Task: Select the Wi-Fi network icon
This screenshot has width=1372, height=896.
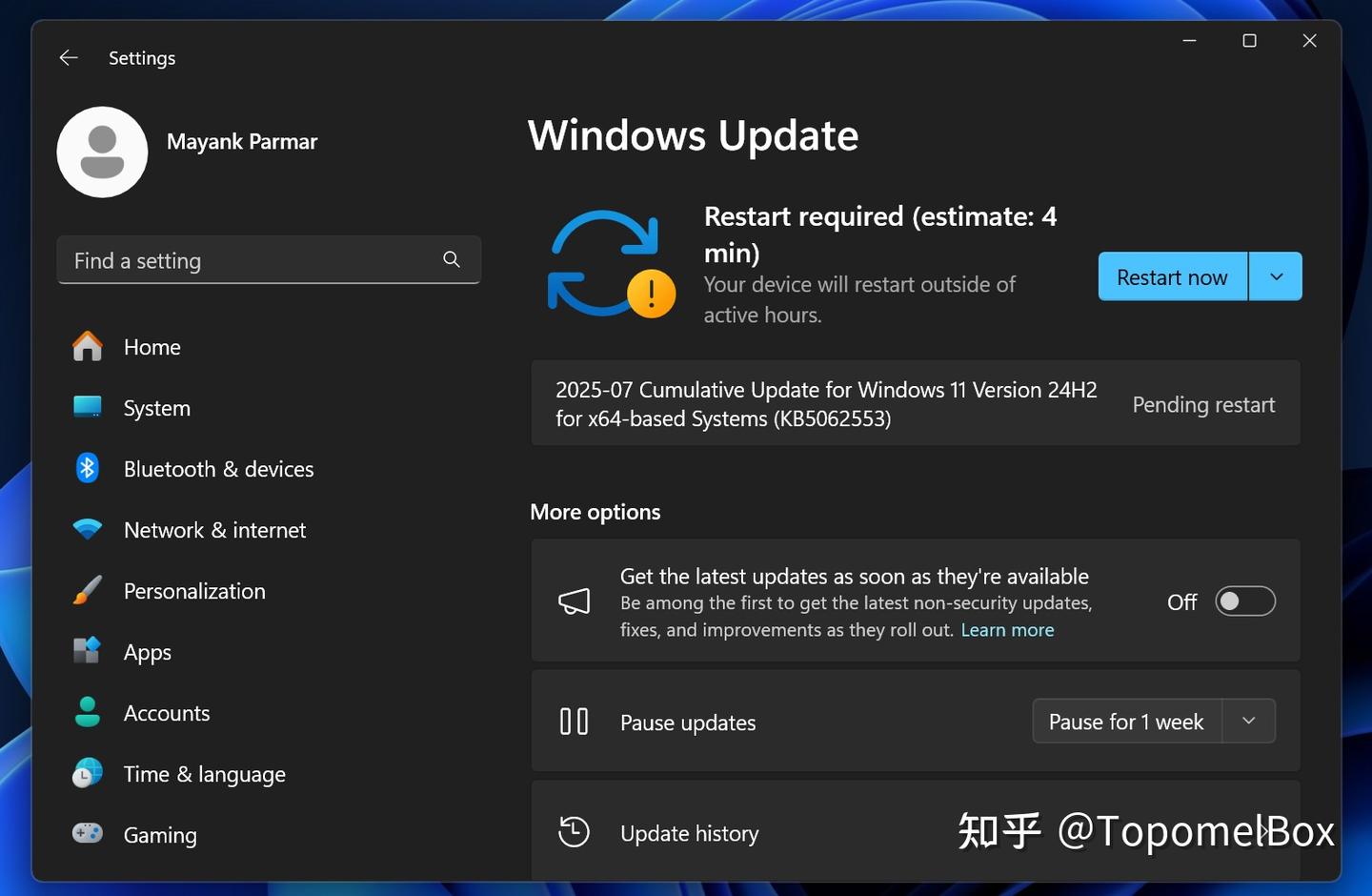Action: tap(88, 529)
